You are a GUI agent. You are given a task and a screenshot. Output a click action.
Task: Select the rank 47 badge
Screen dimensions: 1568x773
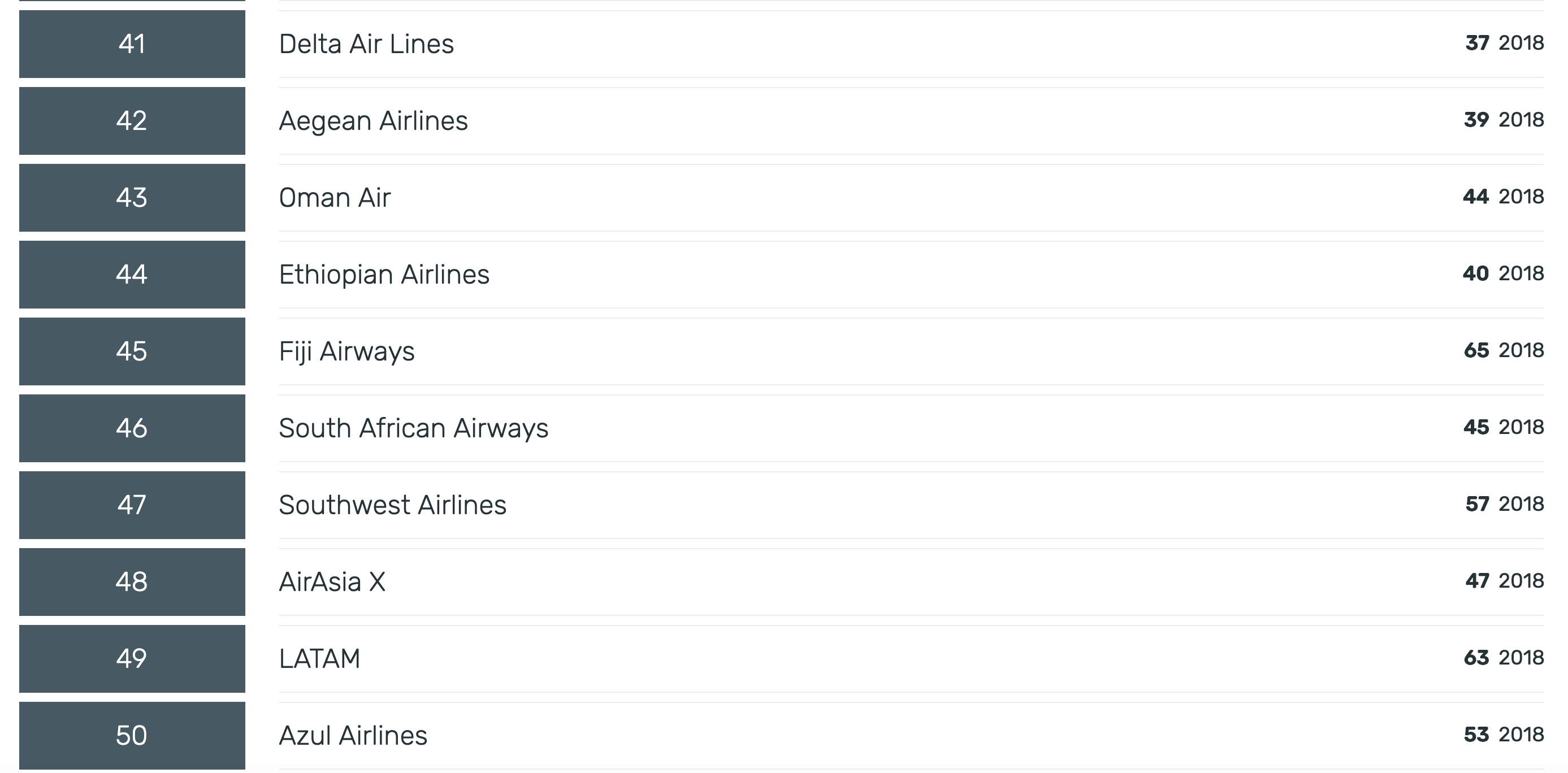tap(132, 505)
